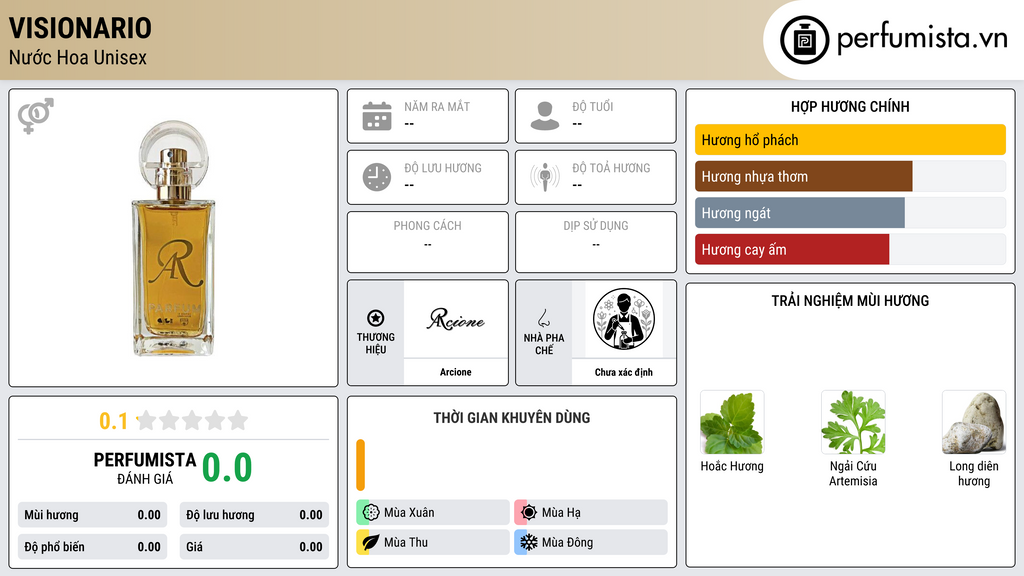This screenshot has height=576, width=1024.
Task: Select the Mùa Đông season button
Action: click(x=591, y=542)
